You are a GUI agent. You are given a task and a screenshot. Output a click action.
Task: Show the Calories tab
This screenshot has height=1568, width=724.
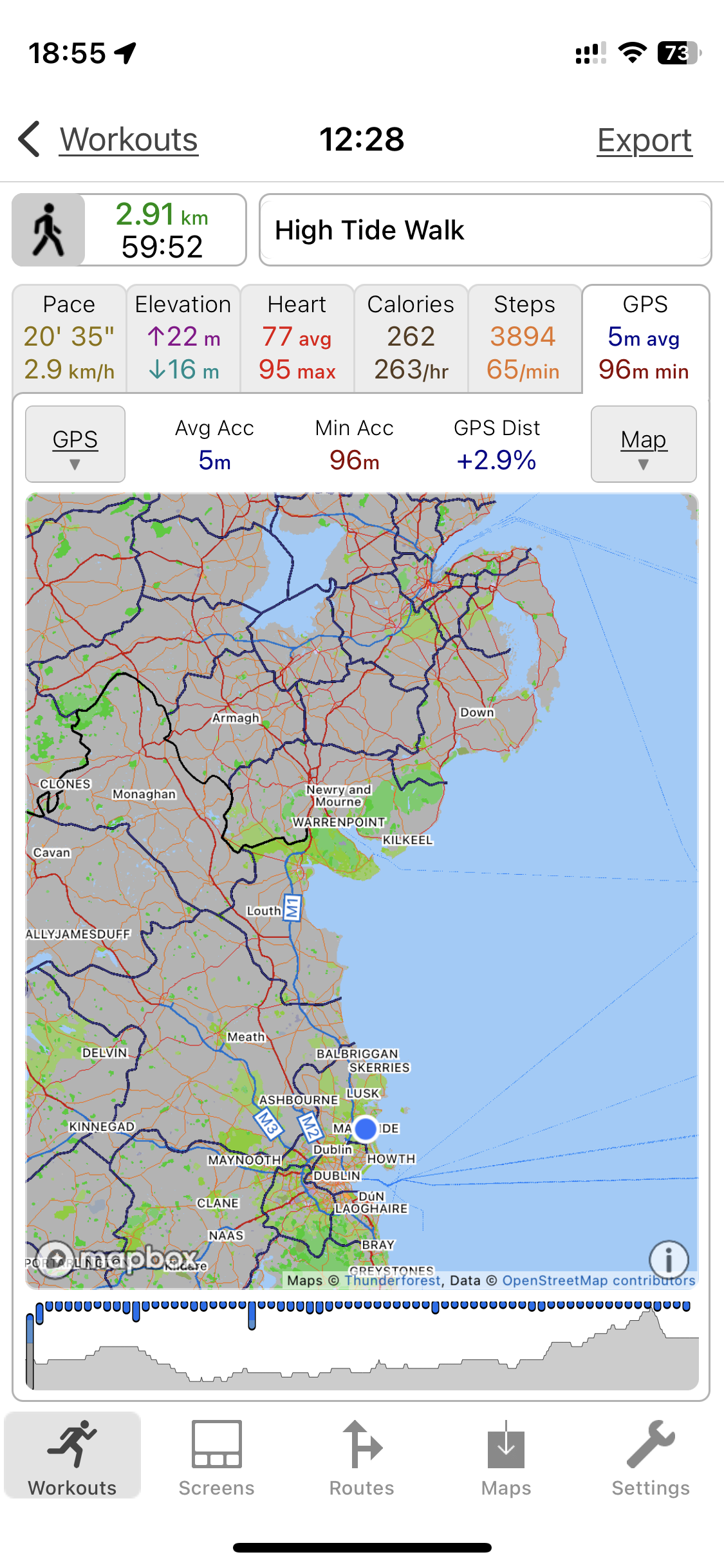pos(411,338)
